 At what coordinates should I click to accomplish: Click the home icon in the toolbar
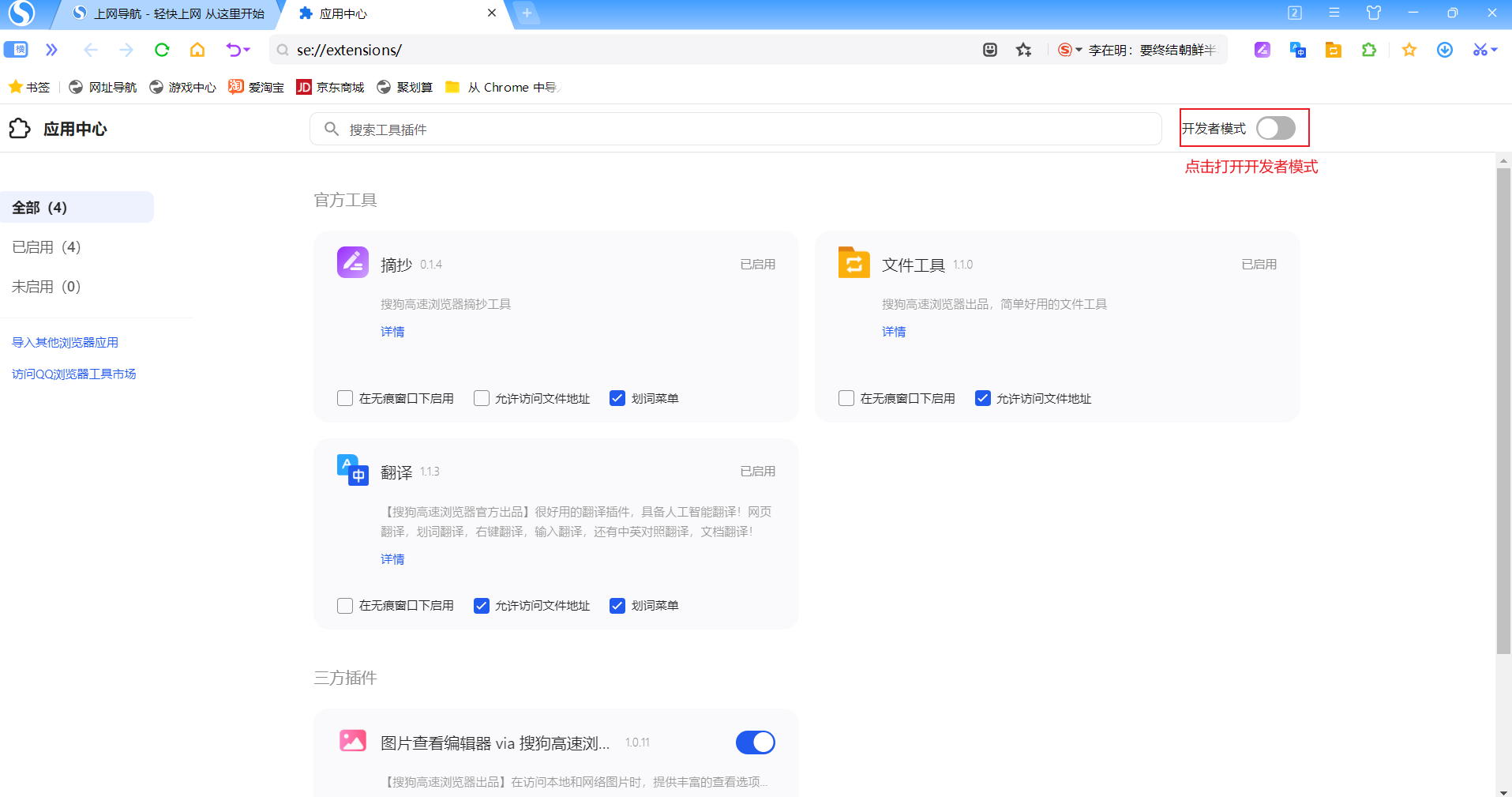coord(197,50)
